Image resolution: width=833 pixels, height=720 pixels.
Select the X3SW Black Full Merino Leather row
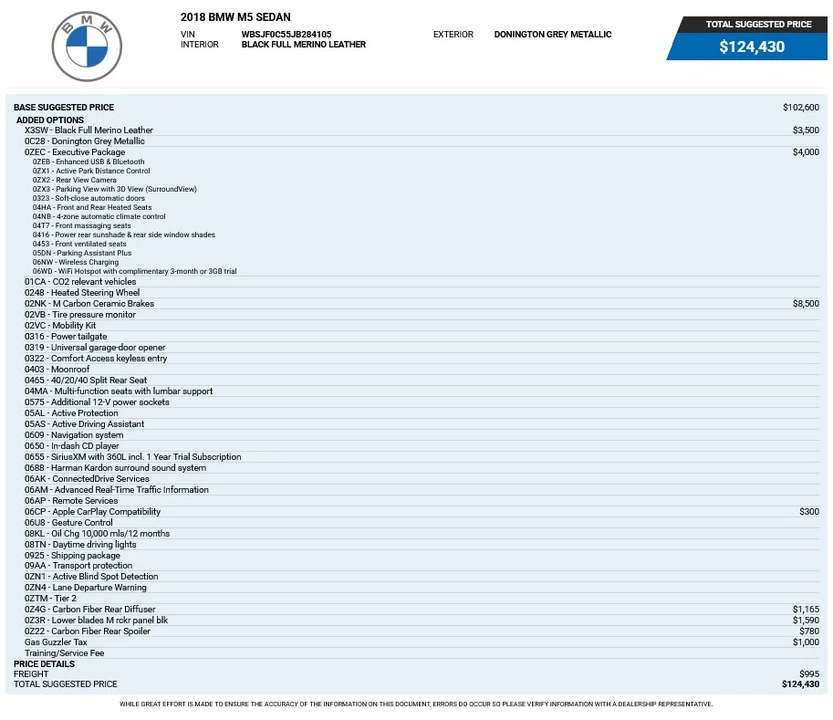pyautogui.click(x=422, y=130)
